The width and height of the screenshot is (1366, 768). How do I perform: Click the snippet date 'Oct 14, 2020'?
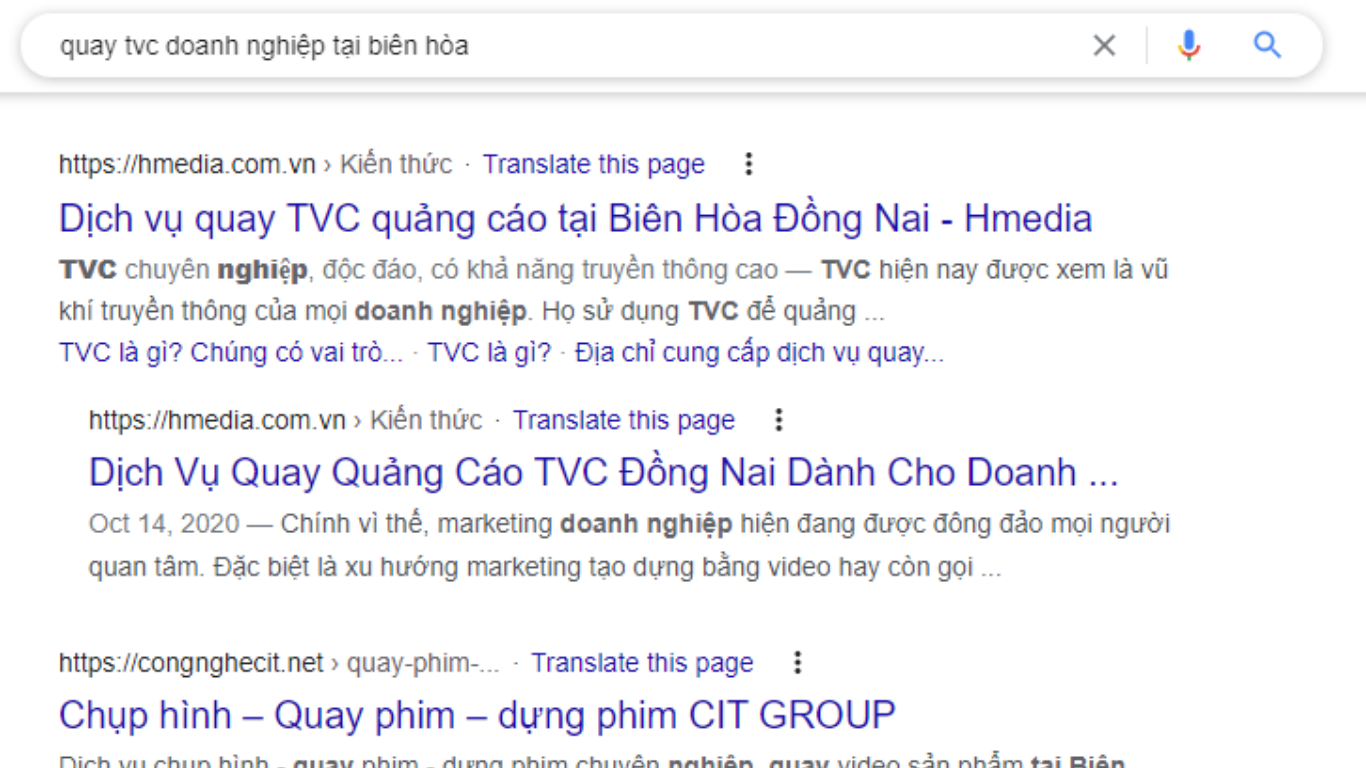pyautogui.click(x=164, y=524)
